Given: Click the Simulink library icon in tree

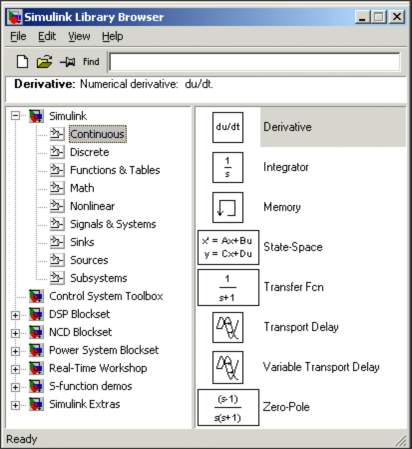Looking at the screenshot, I should (x=36, y=116).
